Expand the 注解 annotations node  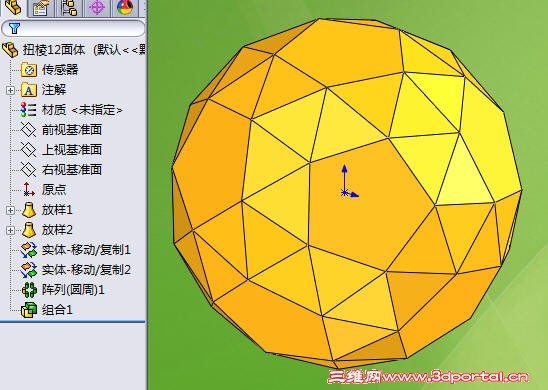pyautogui.click(x=10, y=90)
